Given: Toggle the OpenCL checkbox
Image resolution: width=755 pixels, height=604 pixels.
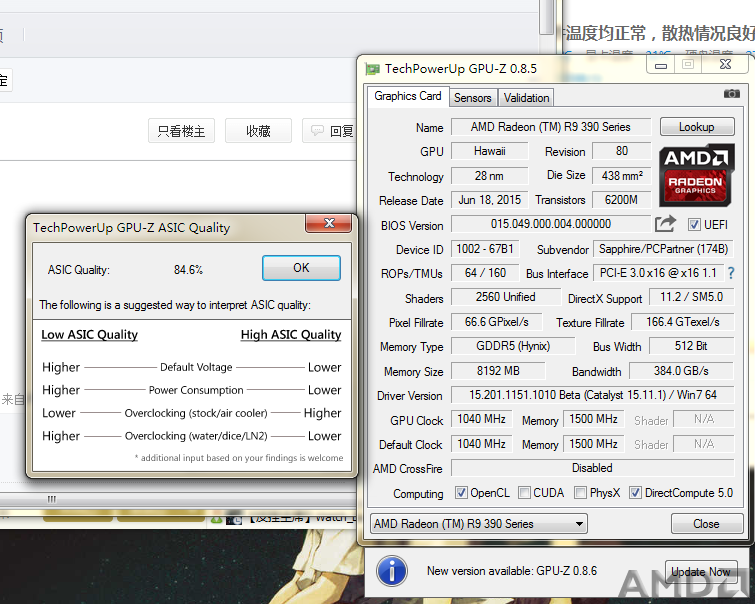Looking at the screenshot, I should click(461, 493).
